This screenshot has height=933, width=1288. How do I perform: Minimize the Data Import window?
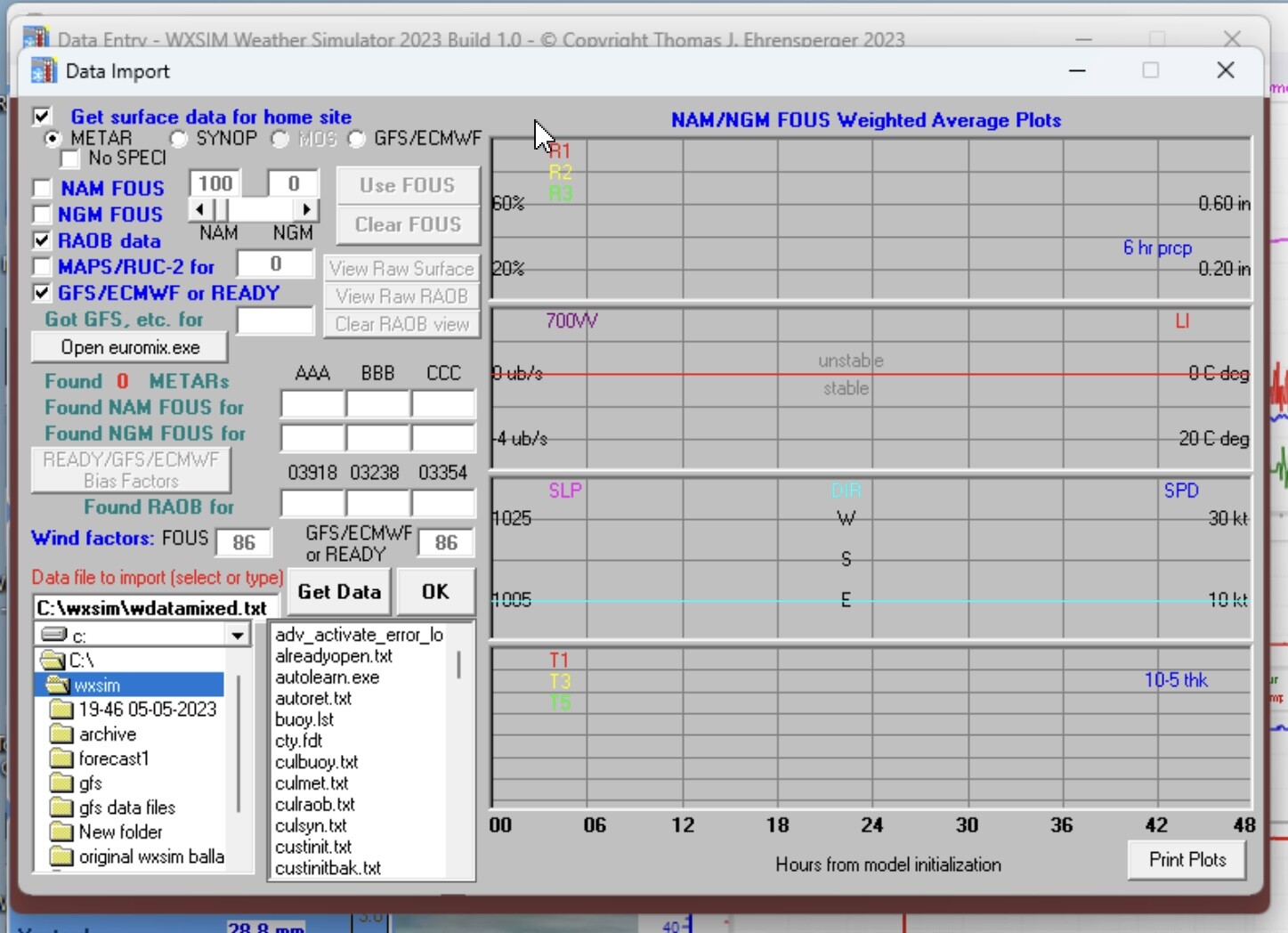pyautogui.click(x=1077, y=70)
